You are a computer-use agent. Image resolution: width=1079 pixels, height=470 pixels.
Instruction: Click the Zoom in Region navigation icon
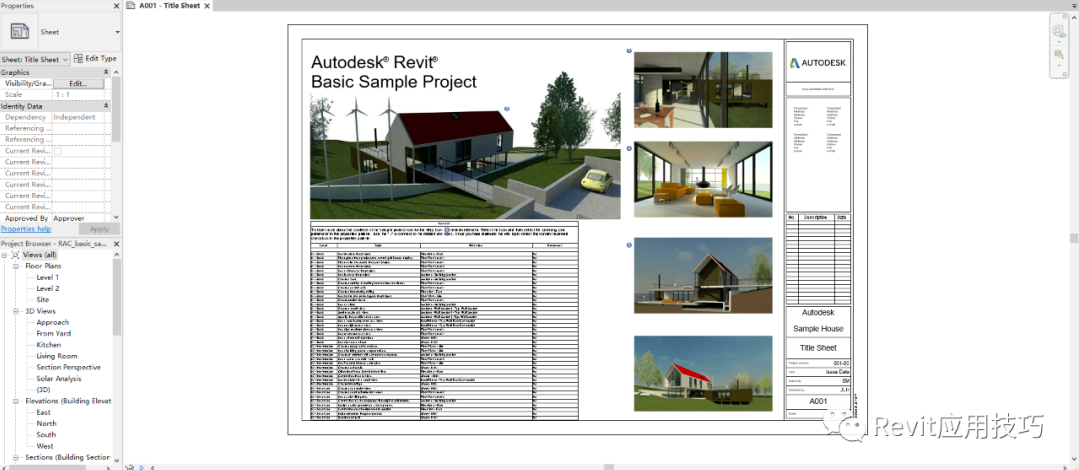click(x=1059, y=55)
